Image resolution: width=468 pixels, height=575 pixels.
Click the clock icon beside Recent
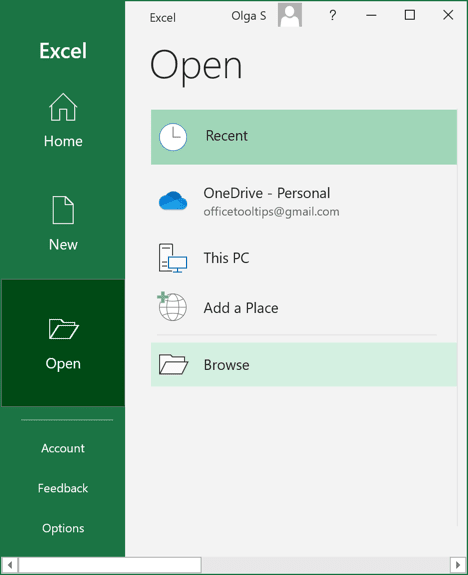[x=173, y=137]
